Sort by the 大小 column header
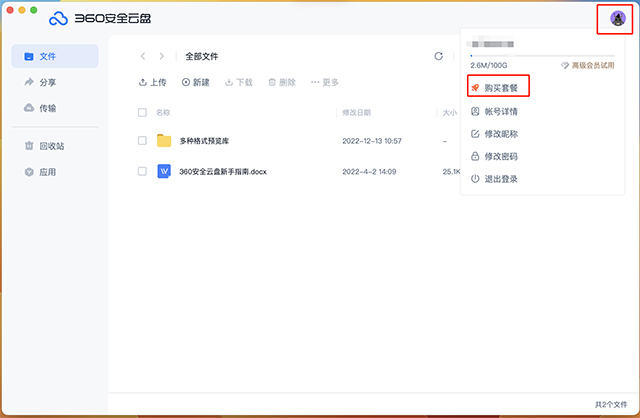This screenshot has width=640, height=418. coord(450,112)
